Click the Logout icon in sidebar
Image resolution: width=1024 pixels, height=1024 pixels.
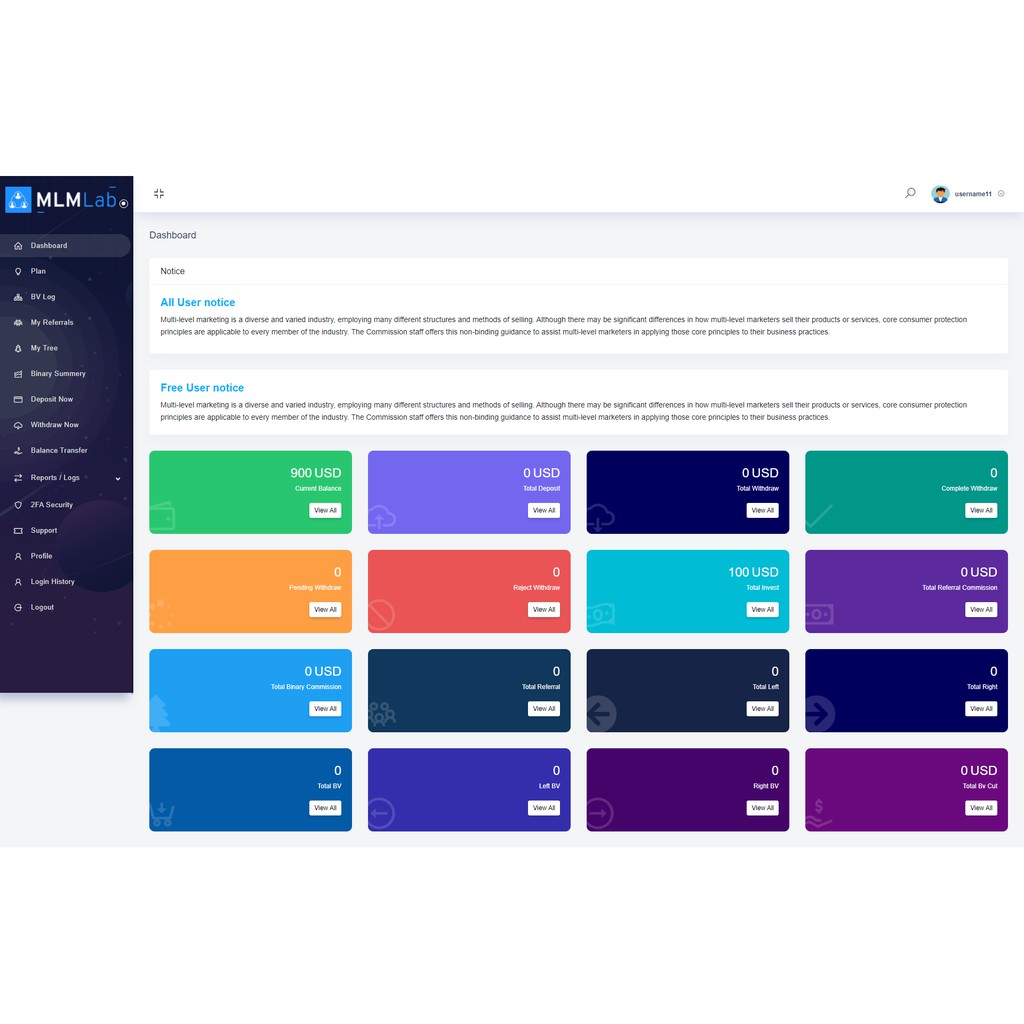[x=18, y=607]
